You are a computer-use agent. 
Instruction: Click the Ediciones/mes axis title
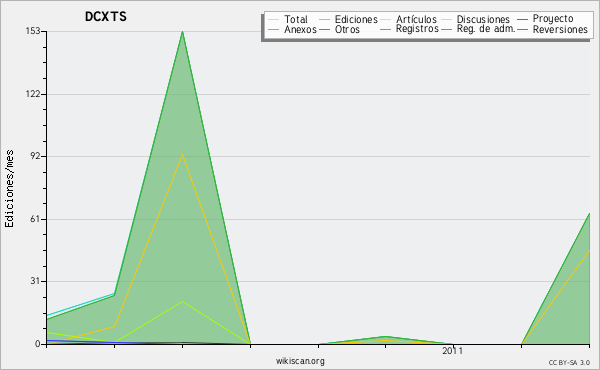[9, 189]
